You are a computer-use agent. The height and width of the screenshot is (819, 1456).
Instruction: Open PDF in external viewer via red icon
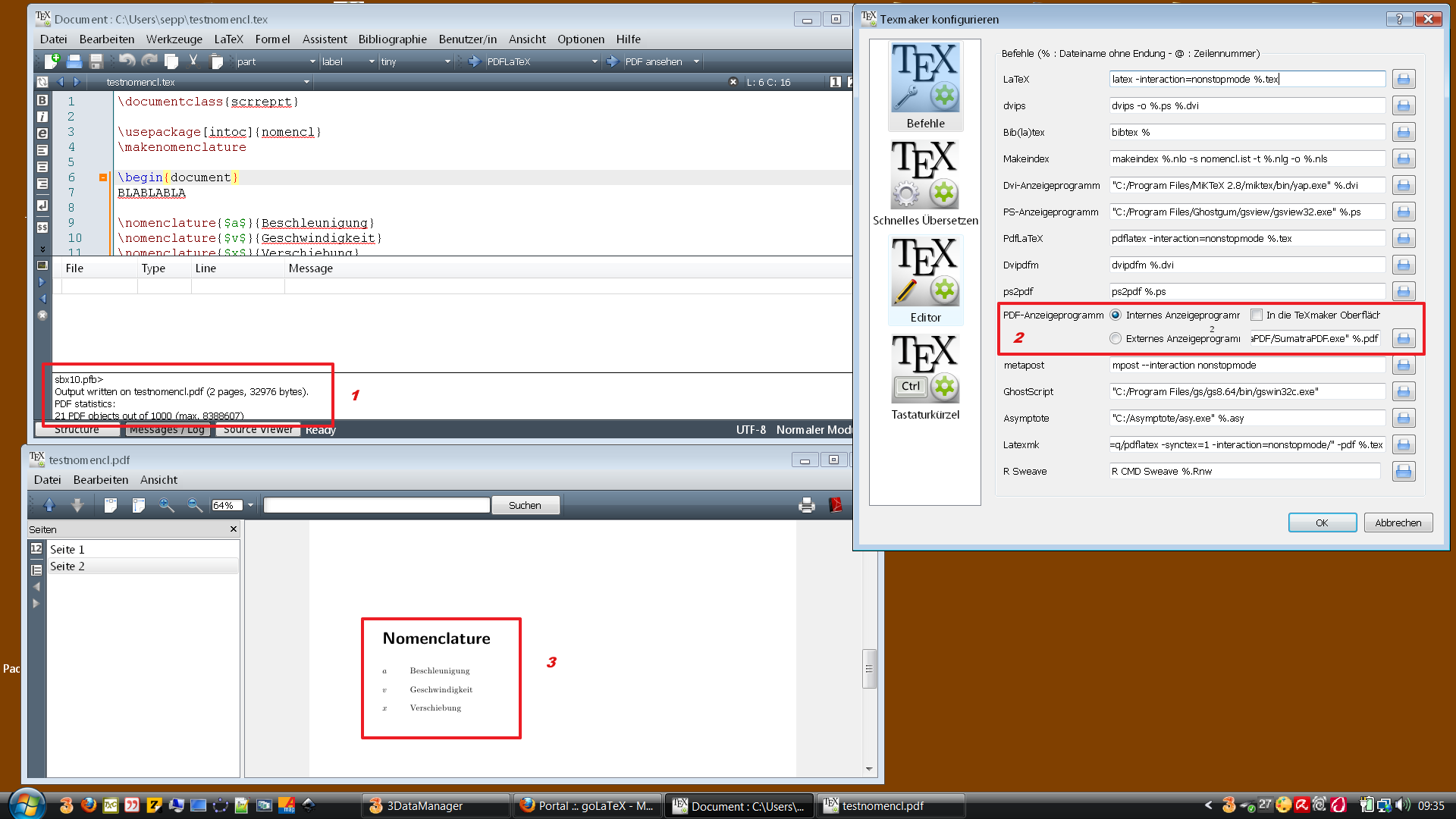[836, 505]
